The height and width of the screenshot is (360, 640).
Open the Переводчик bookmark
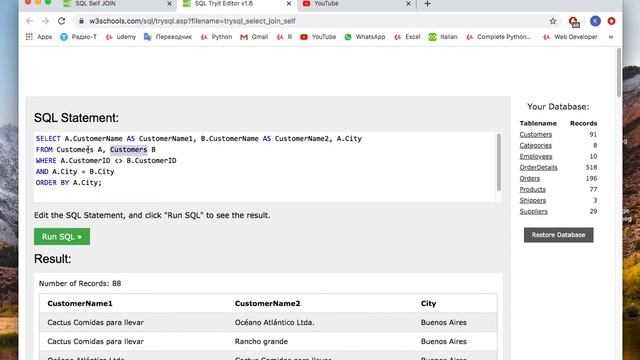tap(168, 37)
